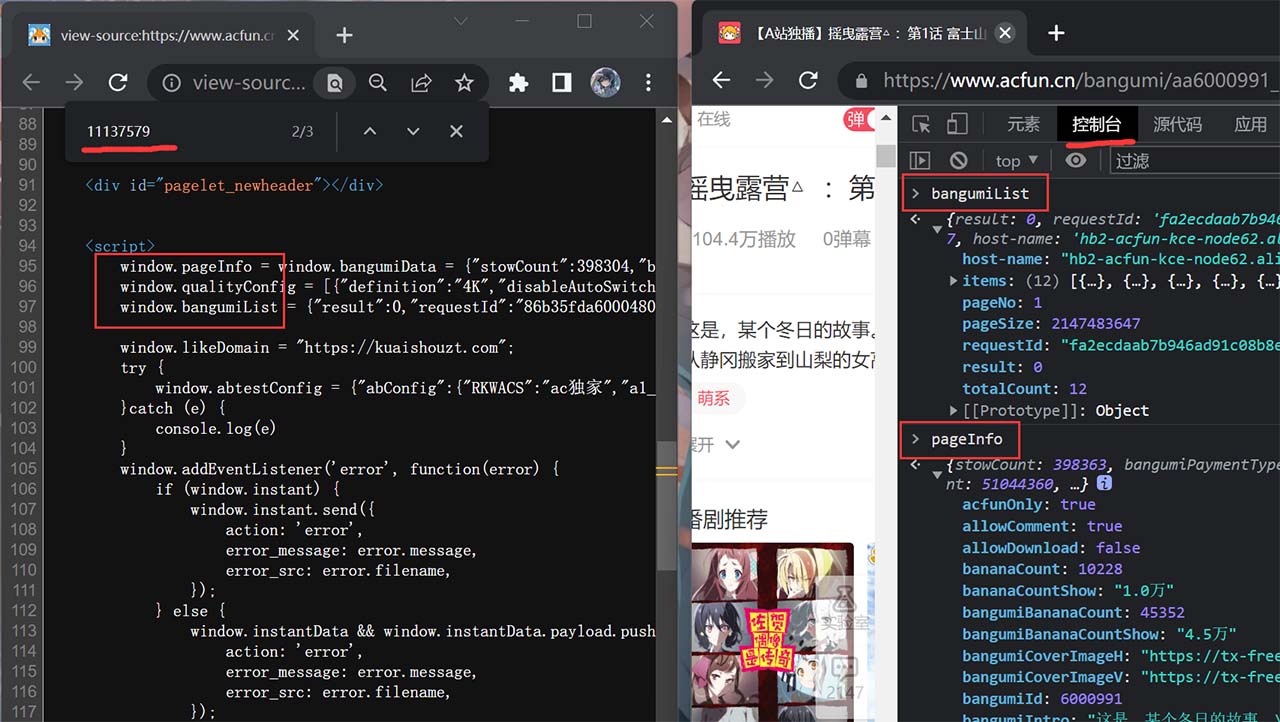Go back in the acfun window
1280x722 pixels.
(x=721, y=81)
